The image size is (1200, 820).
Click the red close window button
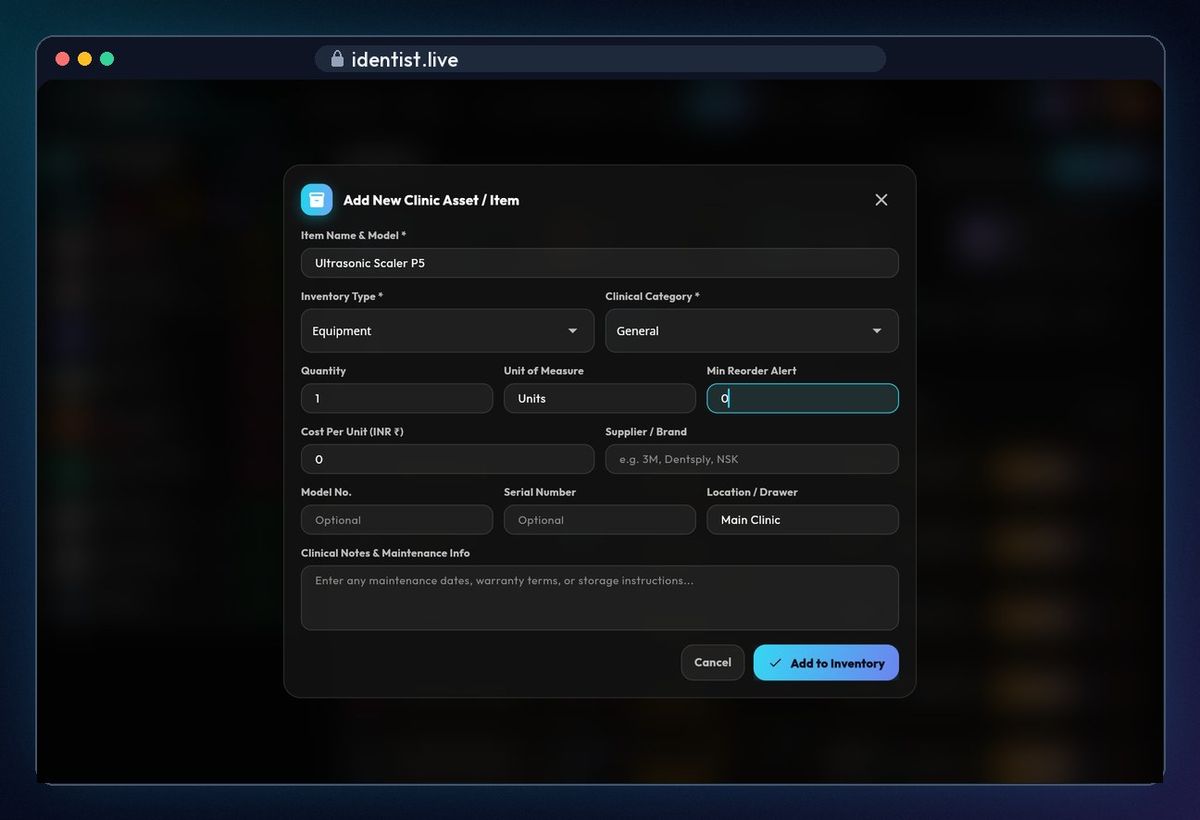pos(62,59)
